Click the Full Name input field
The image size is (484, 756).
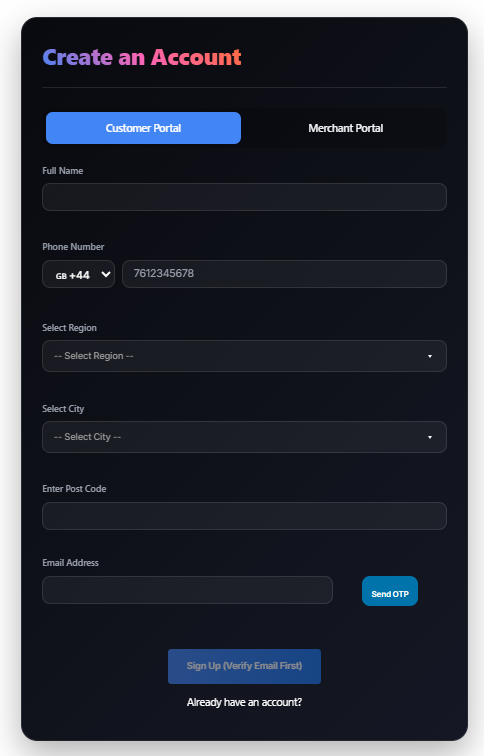coord(244,197)
